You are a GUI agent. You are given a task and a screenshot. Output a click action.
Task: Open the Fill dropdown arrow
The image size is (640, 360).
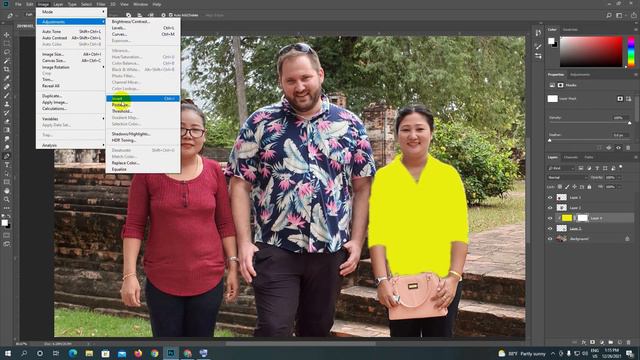click(619, 187)
